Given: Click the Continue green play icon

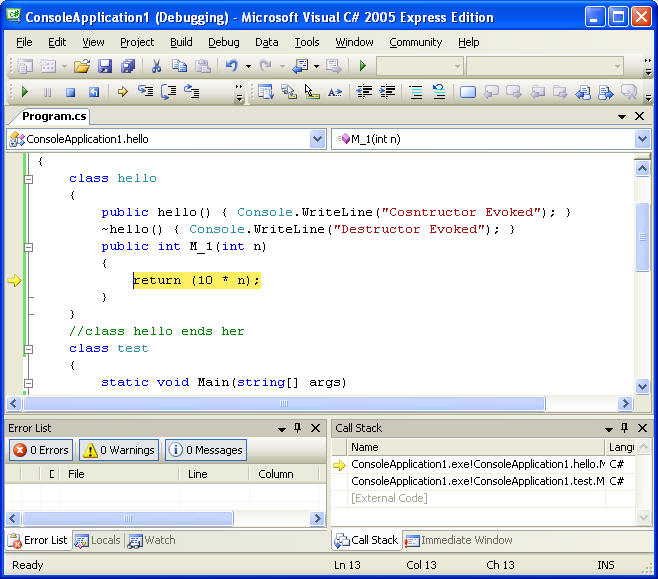Looking at the screenshot, I should tap(25, 92).
